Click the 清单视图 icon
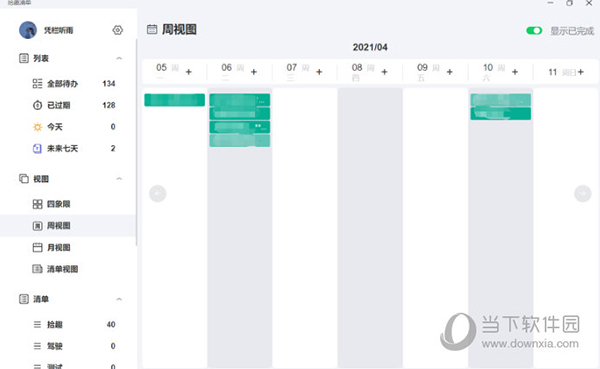Viewport: 600px width, 369px height. (x=37, y=269)
